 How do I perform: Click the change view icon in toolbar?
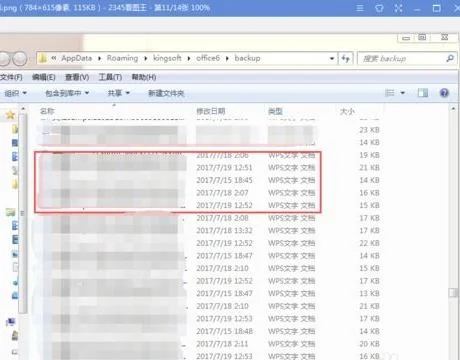(x=390, y=93)
